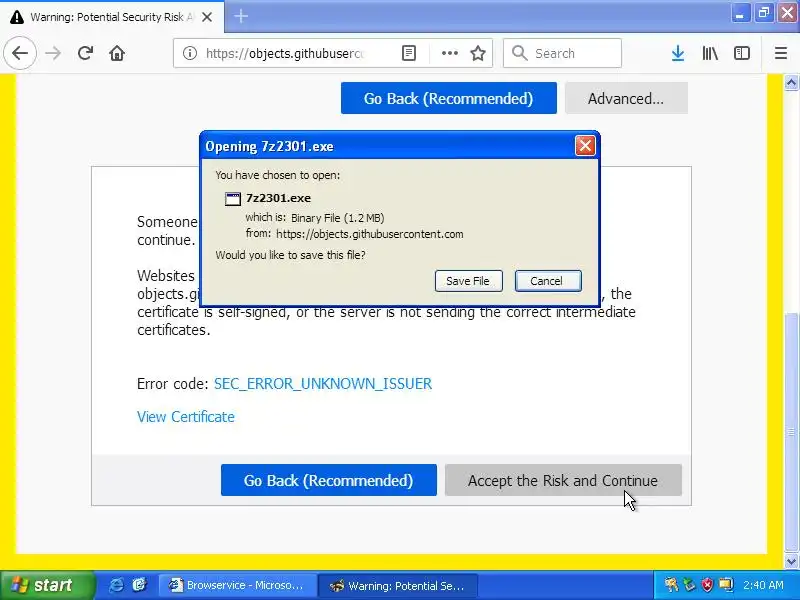The height and width of the screenshot is (600, 800).
Task: Switch to Browservice - Microso... taskbar window
Action: pyautogui.click(x=237, y=585)
